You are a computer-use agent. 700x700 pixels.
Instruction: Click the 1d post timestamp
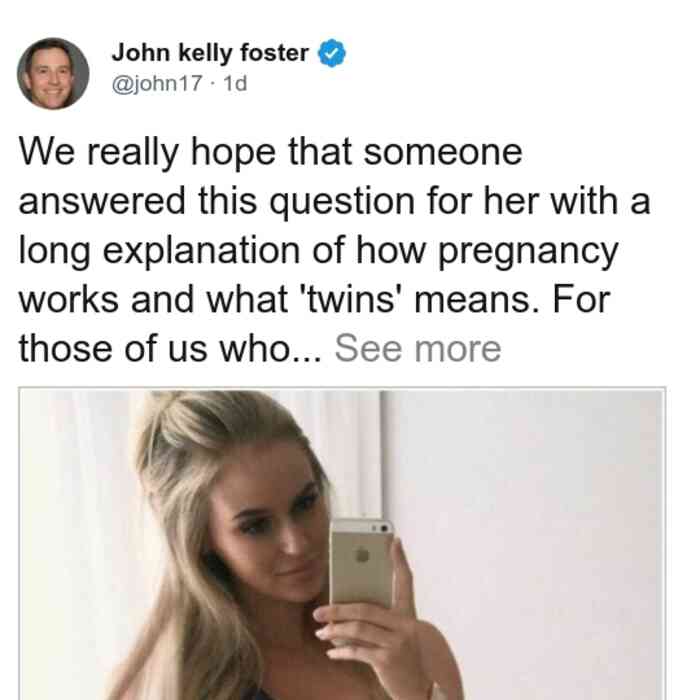point(235,83)
